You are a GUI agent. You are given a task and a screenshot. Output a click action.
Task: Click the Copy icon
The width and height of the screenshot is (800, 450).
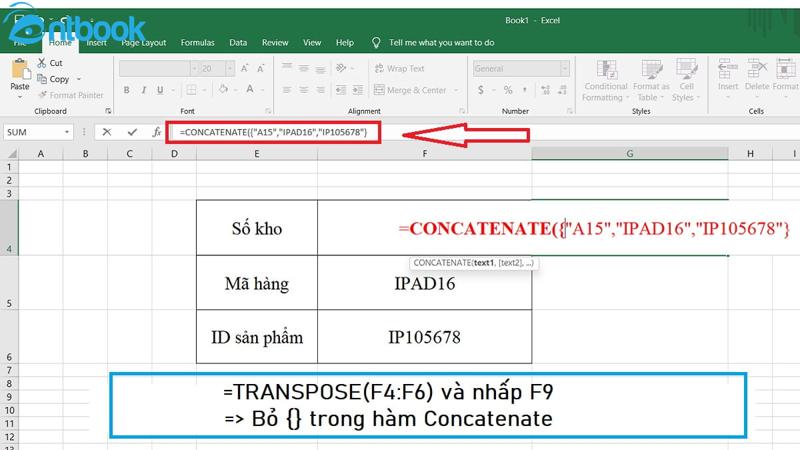click(42, 79)
